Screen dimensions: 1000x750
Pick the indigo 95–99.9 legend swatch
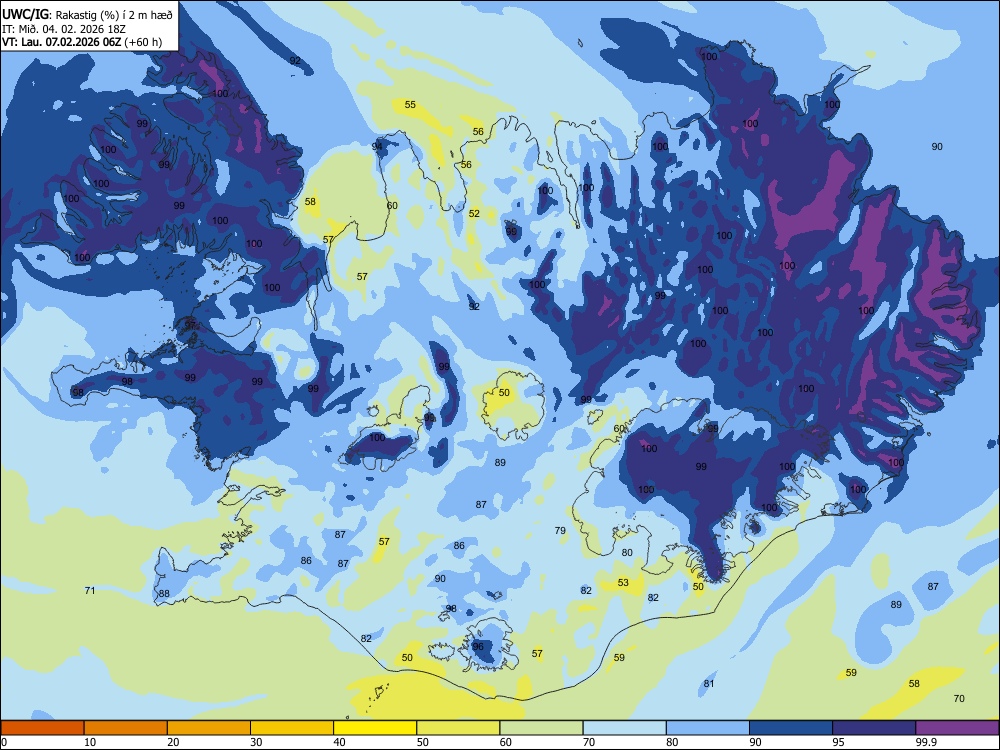[x=874, y=728]
